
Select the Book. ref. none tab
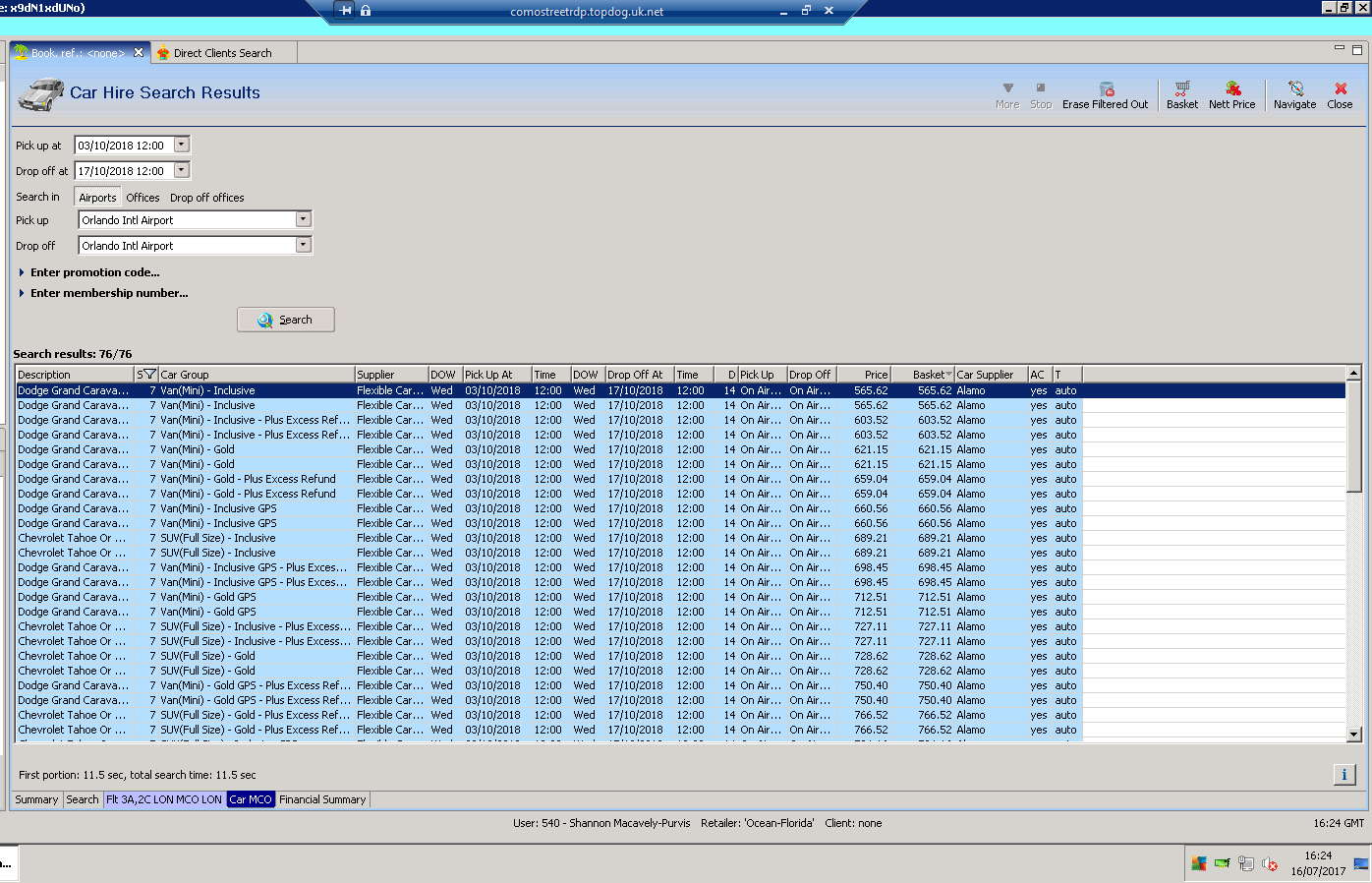pos(78,53)
